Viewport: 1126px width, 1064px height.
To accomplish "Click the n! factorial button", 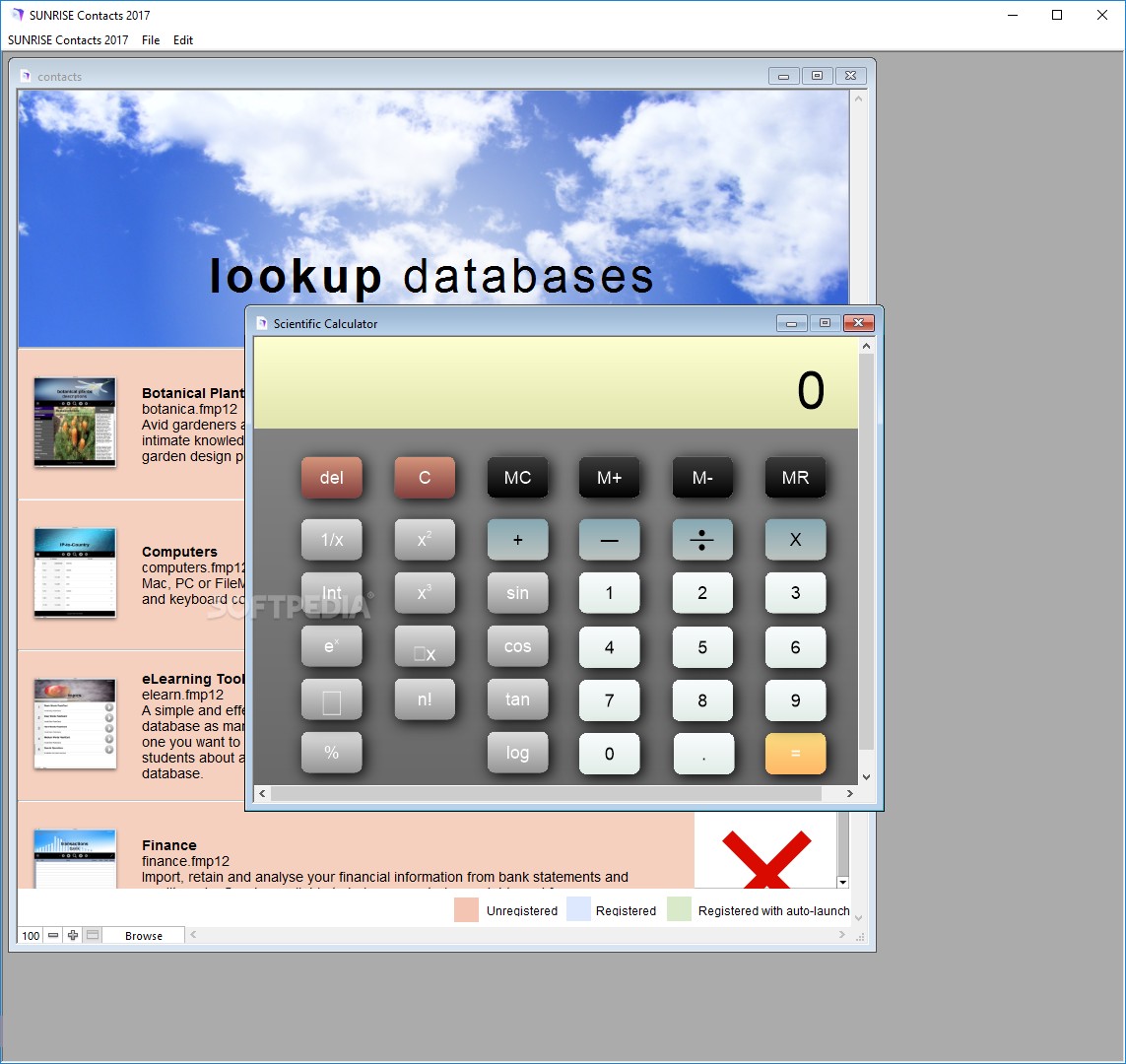I will coord(425,700).
